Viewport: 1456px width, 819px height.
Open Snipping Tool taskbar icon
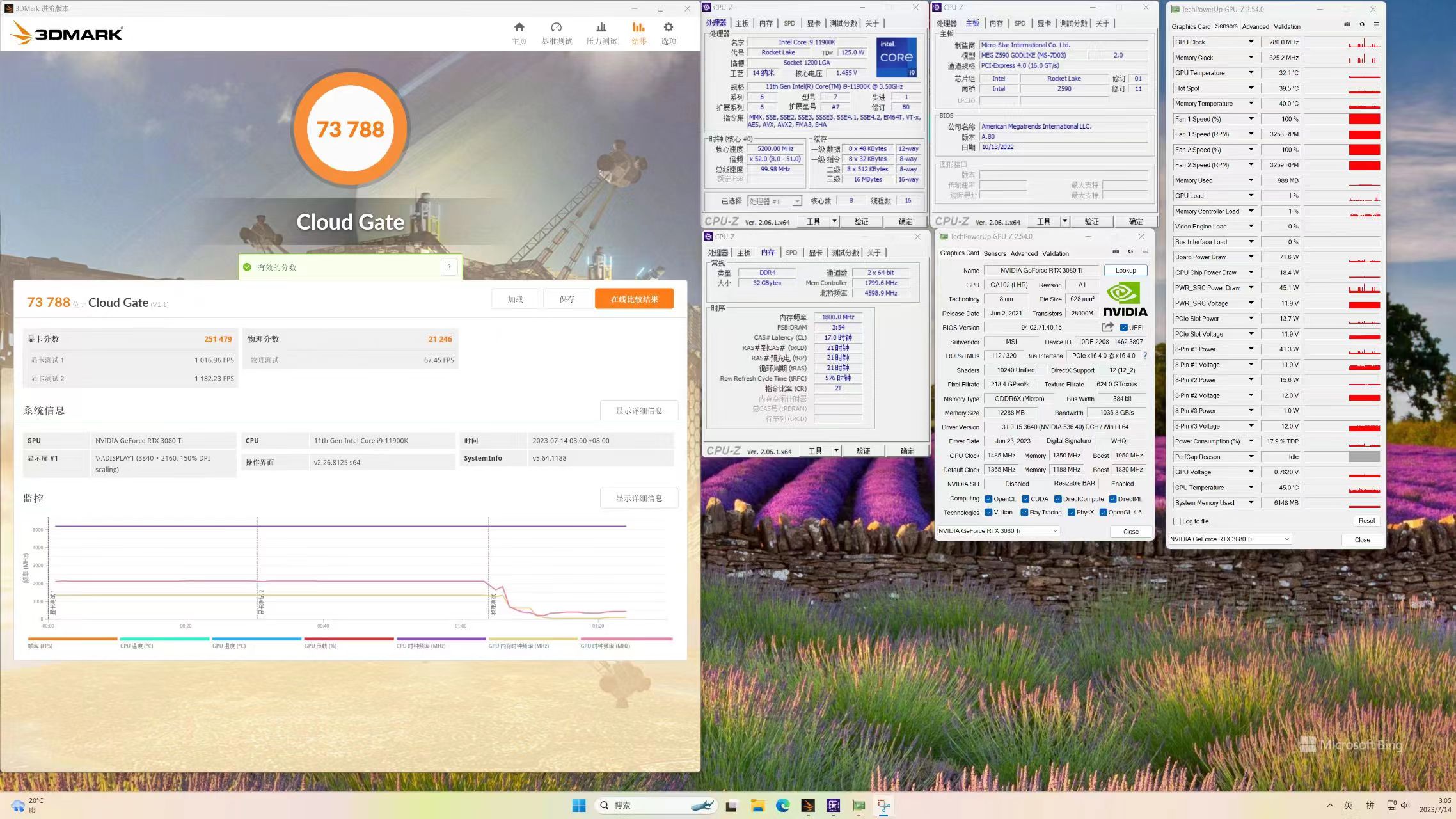click(x=883, y=806)
